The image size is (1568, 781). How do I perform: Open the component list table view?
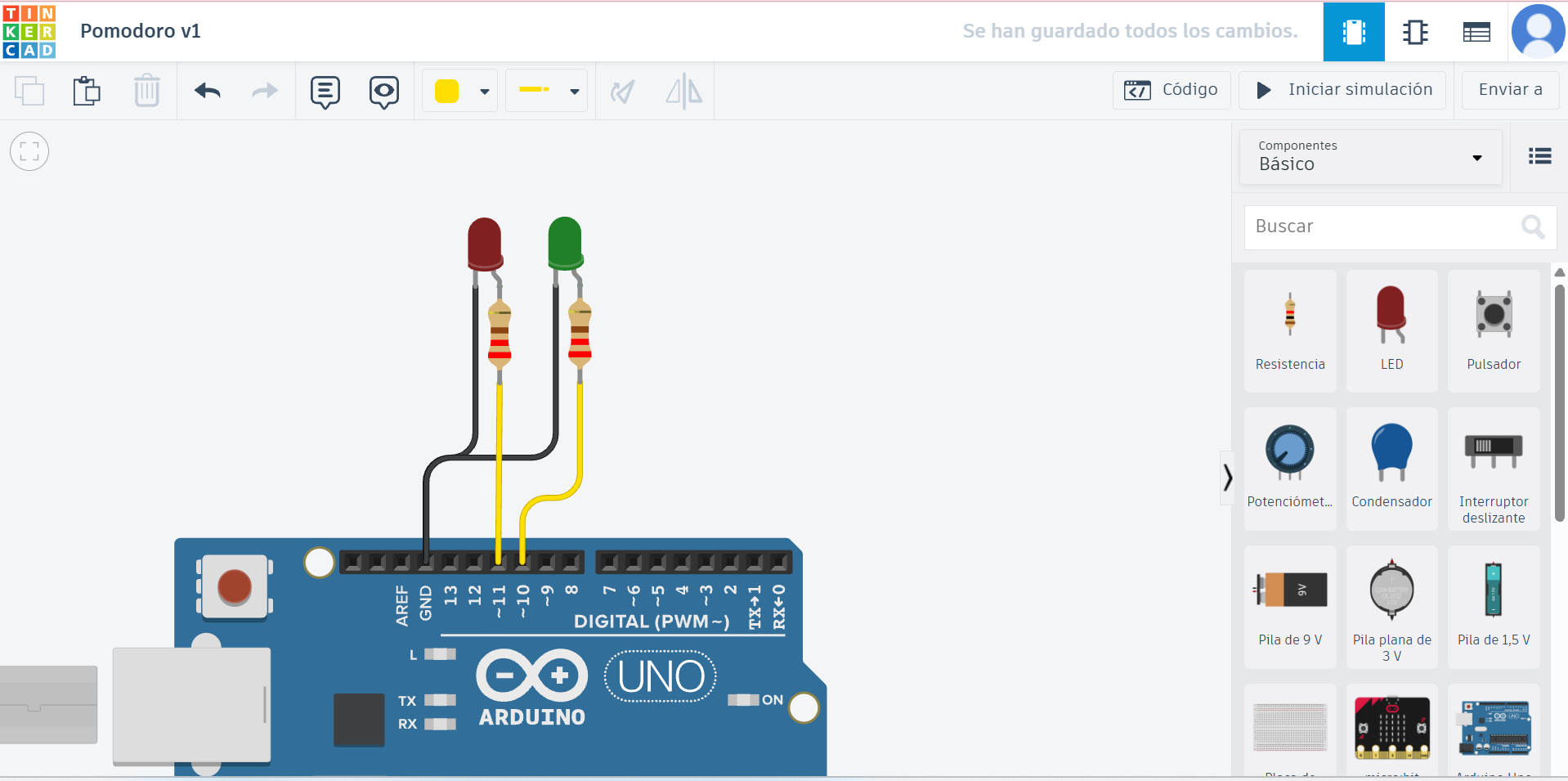[1476, 32]
